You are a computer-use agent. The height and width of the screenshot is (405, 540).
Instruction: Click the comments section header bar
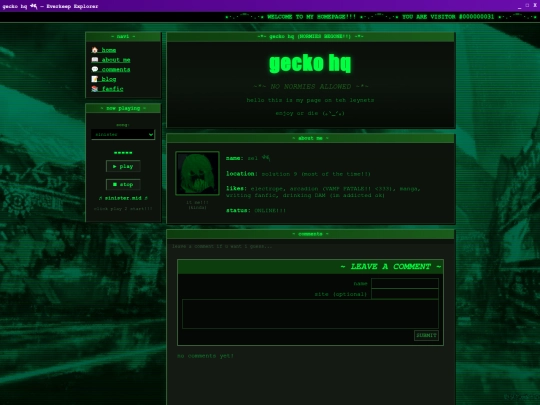tap(310, 234)
